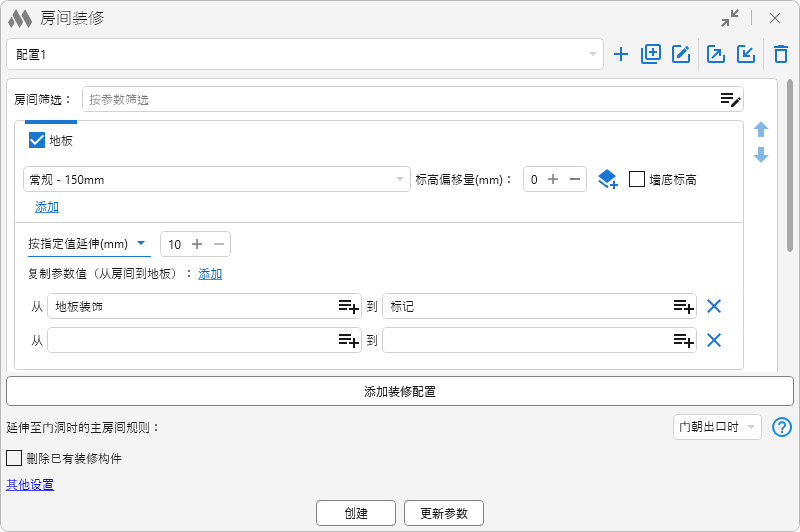800x532 pixels.
Task: Click the 添加装修配置 button
Action: click(x=400, y=391)
